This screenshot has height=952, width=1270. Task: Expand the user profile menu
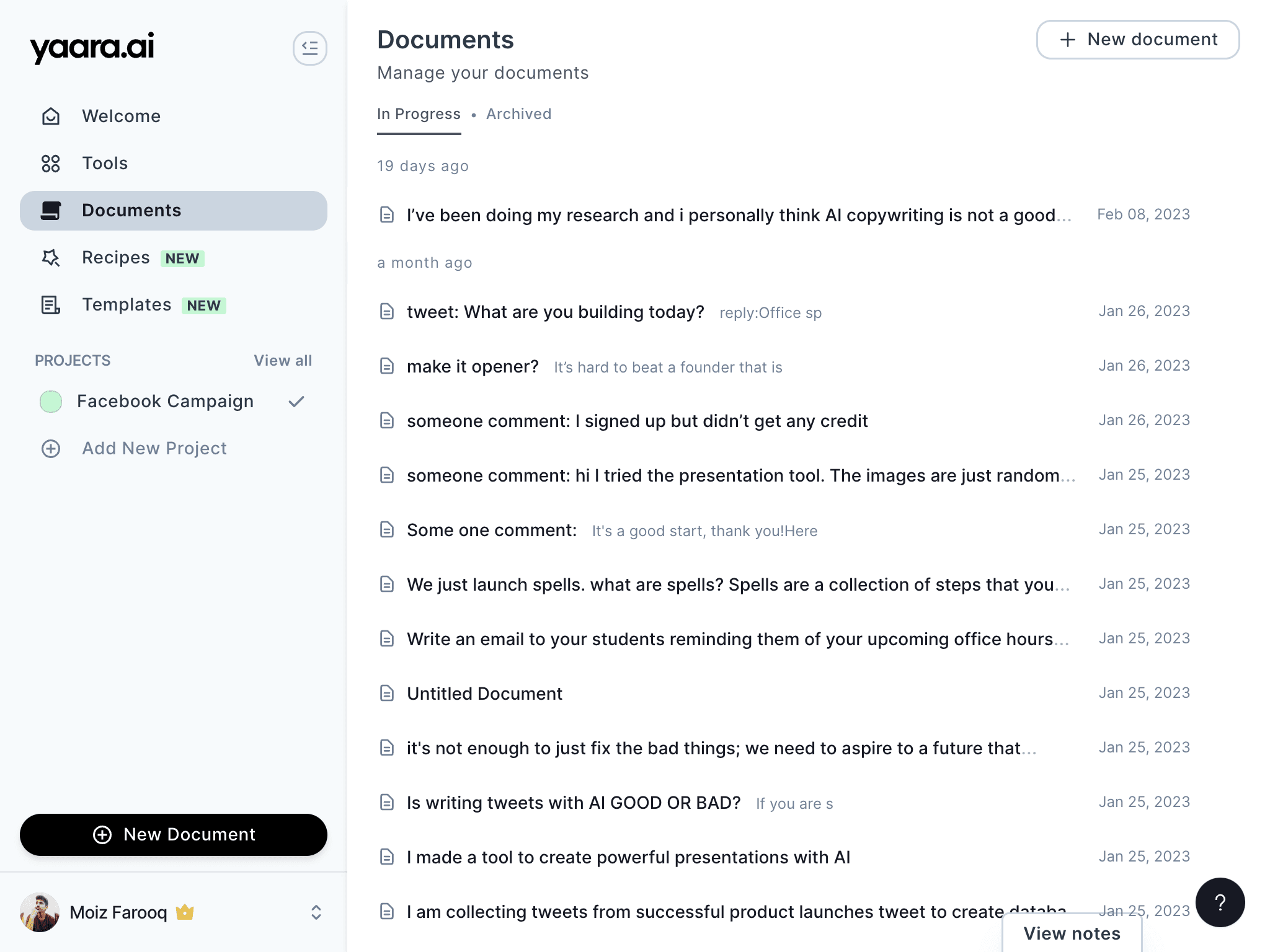tap(316, 911)
